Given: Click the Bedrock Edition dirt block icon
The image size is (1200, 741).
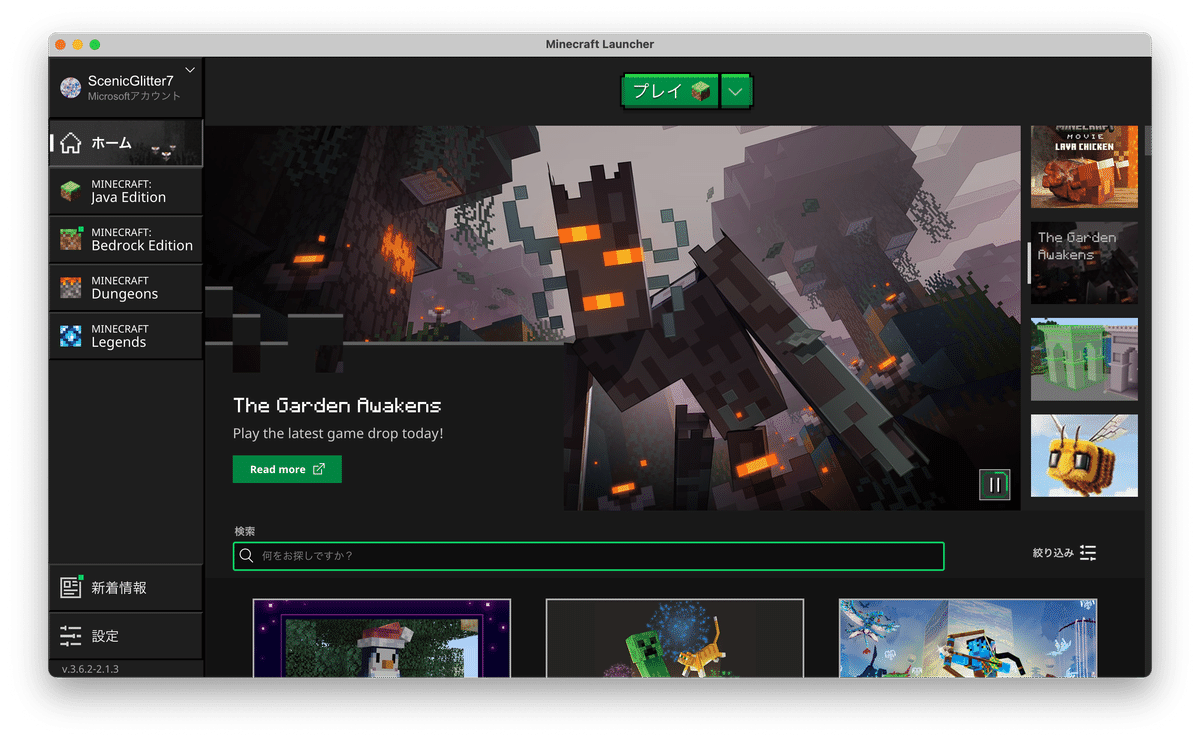Looking at the screenshot, I should pyautogui.click(x=71, y=239).
